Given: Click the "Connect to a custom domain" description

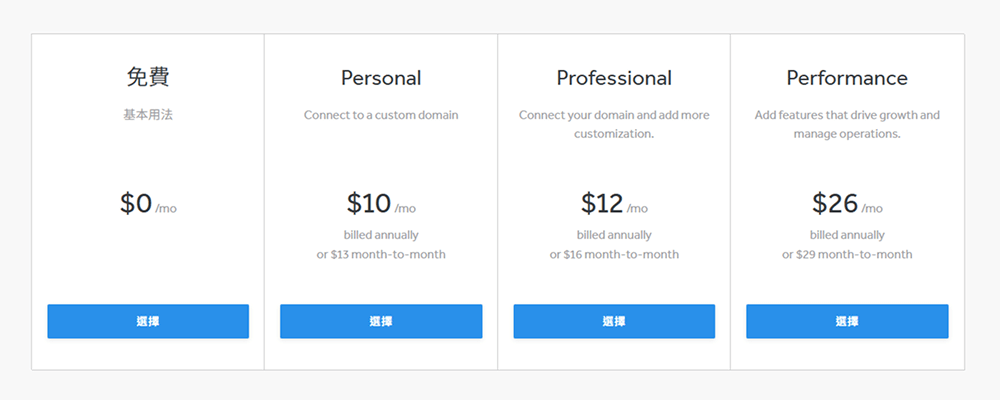Looking at the screenshot, I should point(381,115).
